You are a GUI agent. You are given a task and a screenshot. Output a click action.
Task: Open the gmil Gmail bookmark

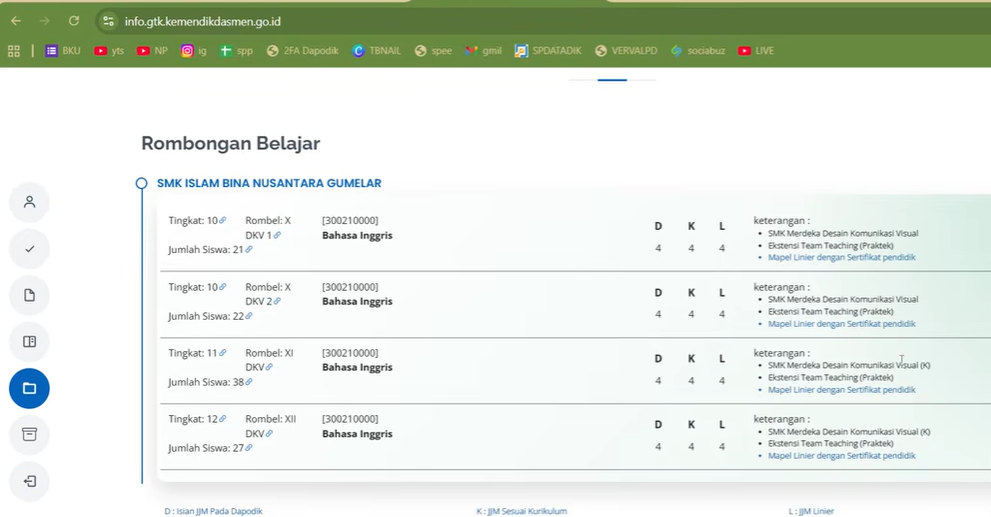click(483, 51)
